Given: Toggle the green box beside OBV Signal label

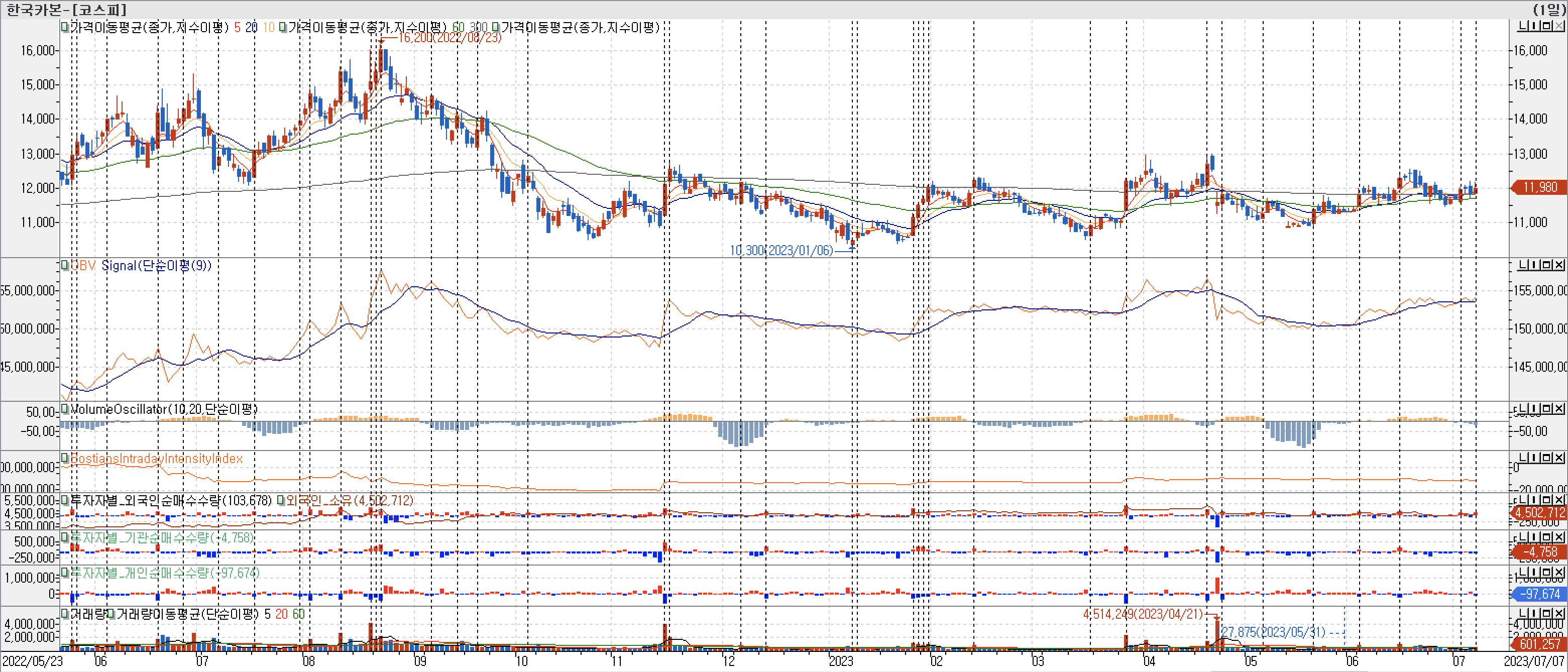Looking at the screenshot, I should (64, 265).
